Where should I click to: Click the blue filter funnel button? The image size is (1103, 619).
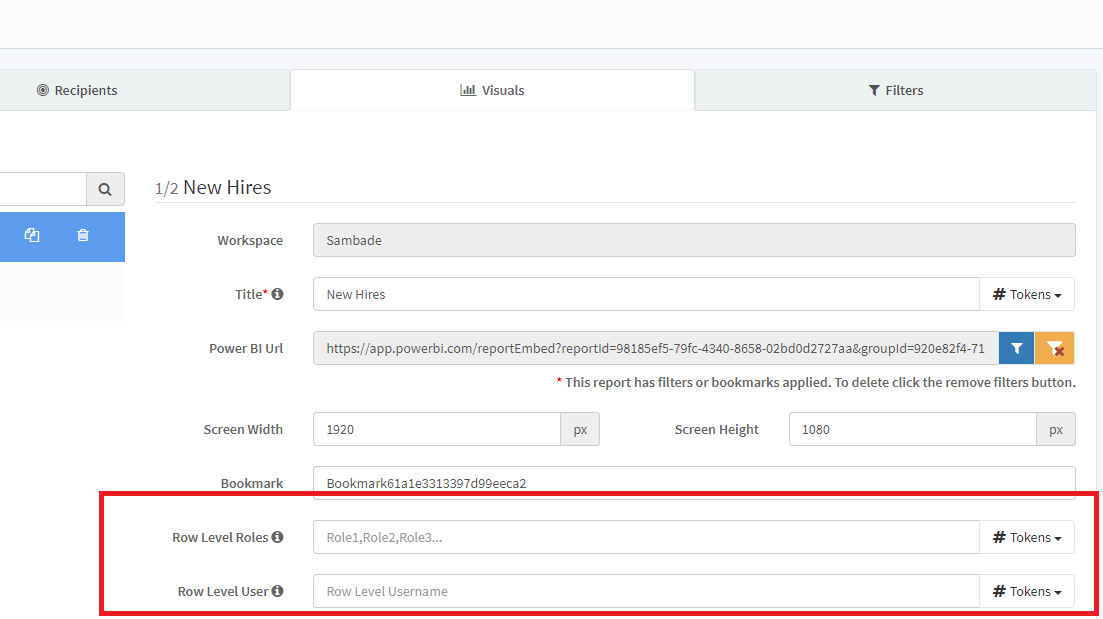coord(1016,349)
